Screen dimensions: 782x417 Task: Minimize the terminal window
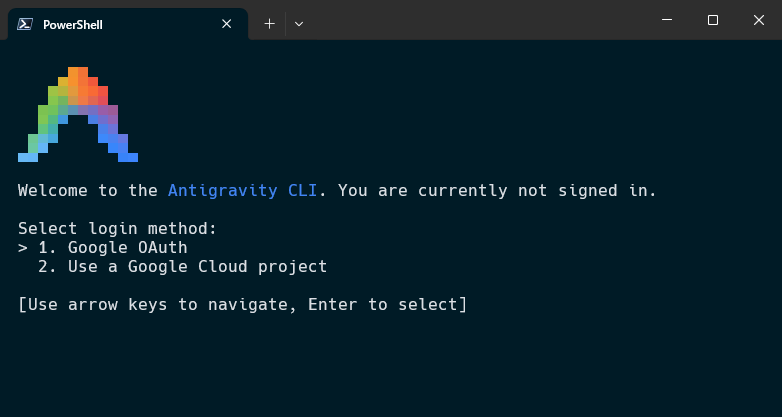point(667,20)
